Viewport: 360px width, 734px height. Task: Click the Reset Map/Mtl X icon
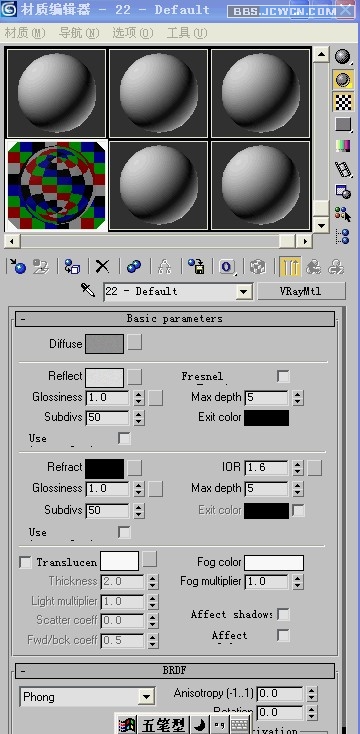pyautogui.click(x=103, y=267)
